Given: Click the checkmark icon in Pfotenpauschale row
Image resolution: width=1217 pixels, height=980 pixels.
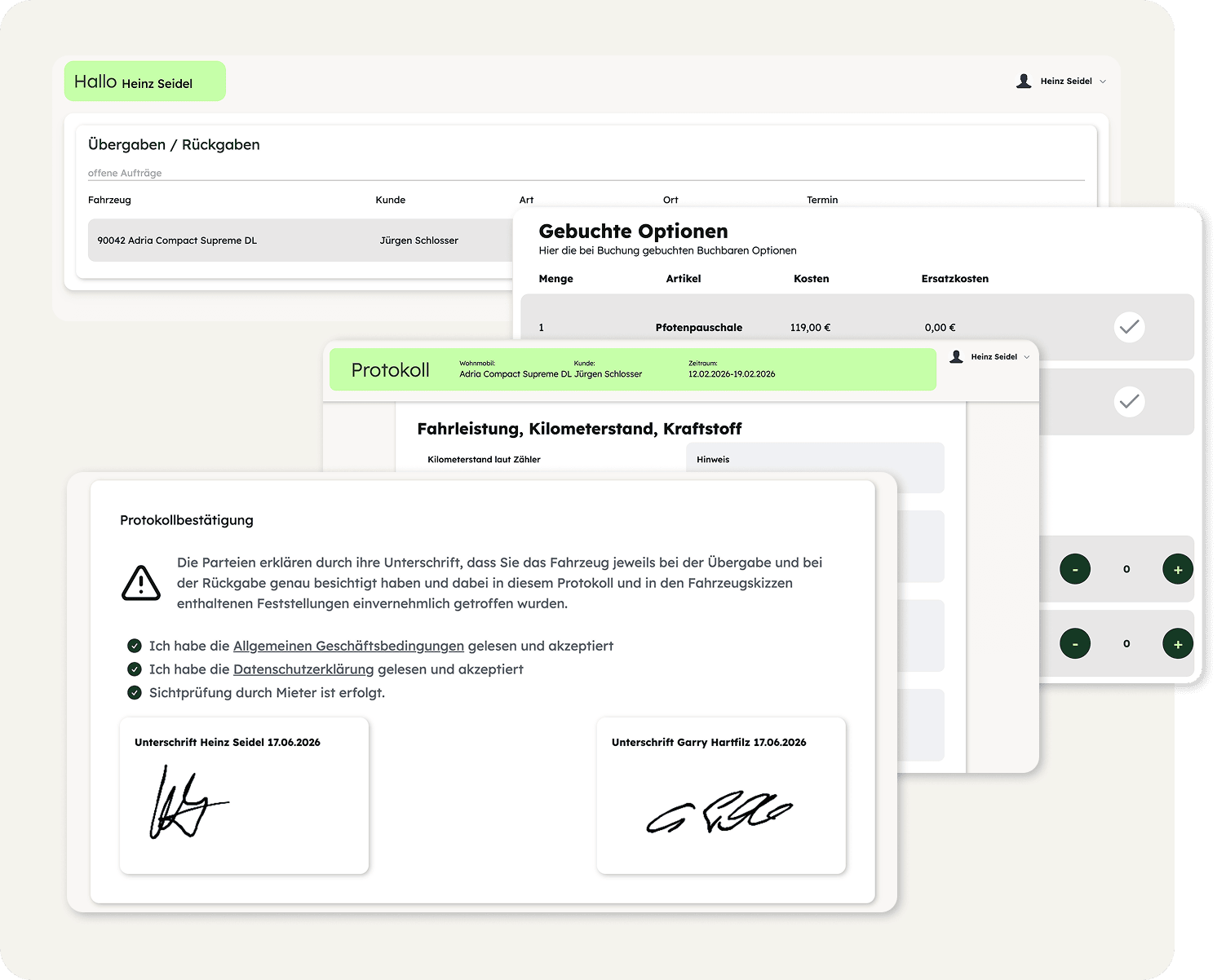Looking at the screenshot, I should point(1129,327).
